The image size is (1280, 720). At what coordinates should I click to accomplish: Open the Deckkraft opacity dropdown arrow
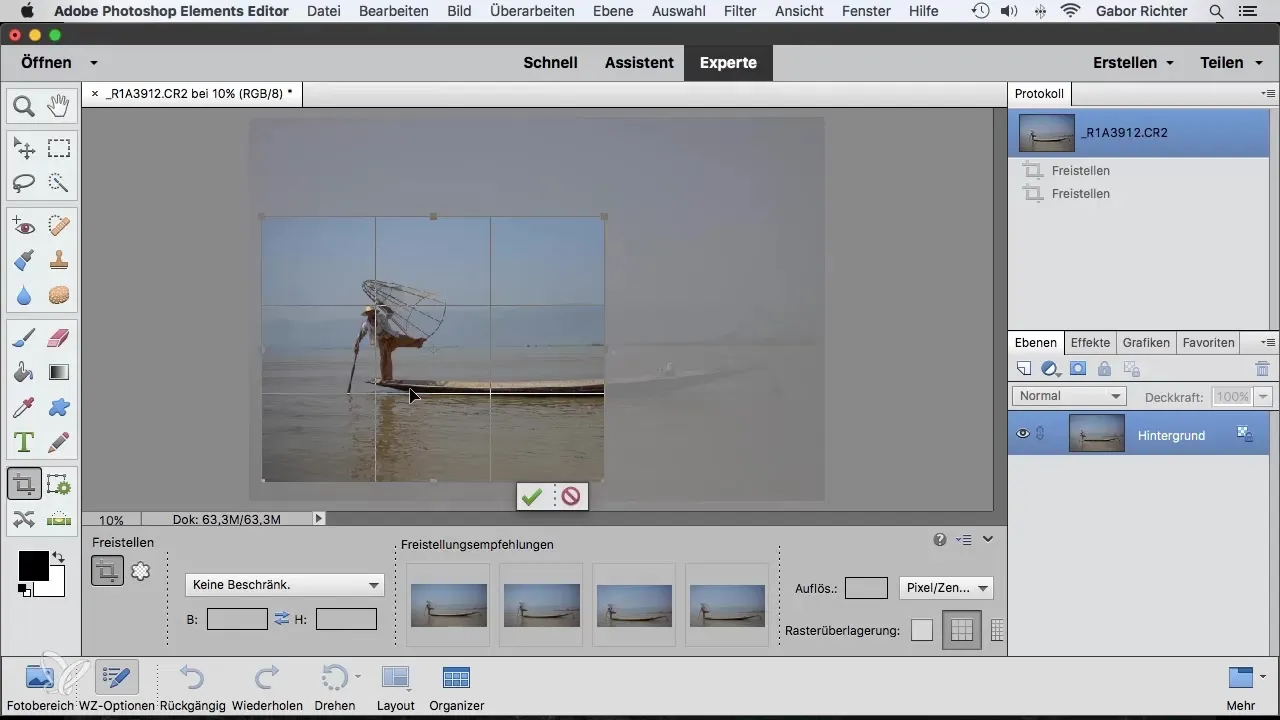(1263, 397)
